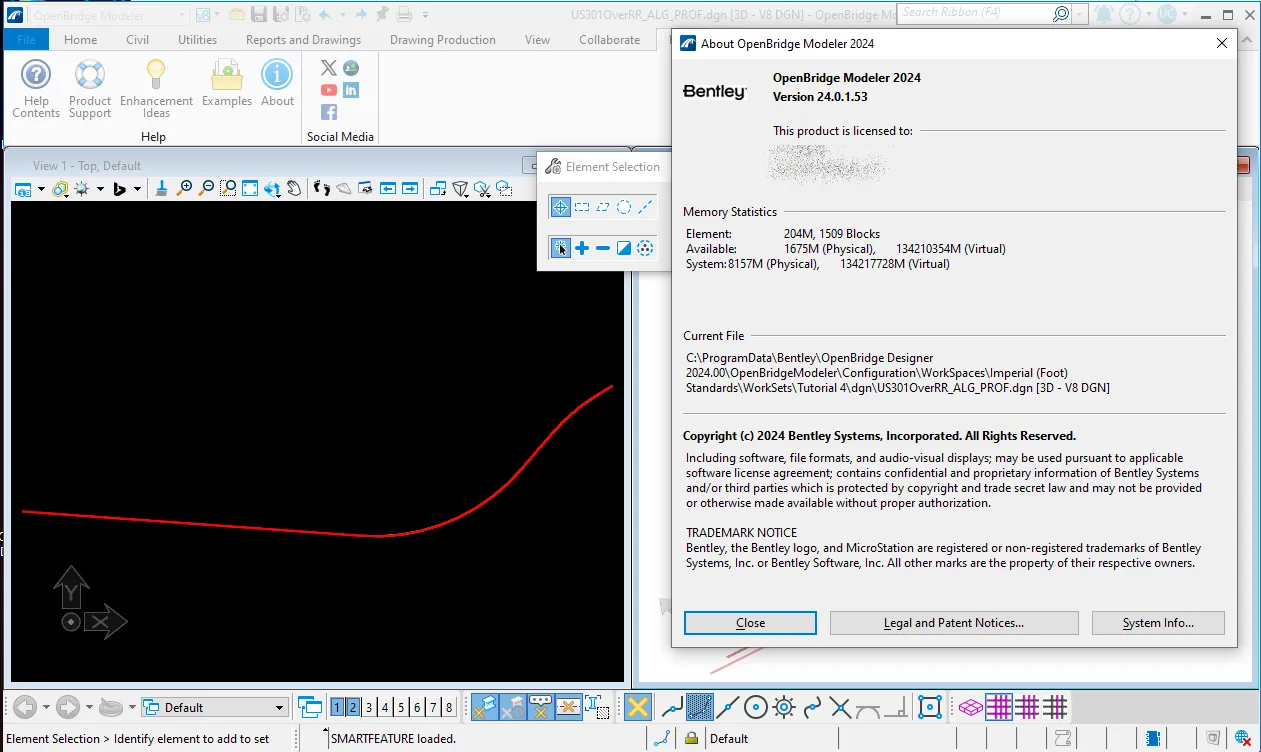The width and height of the screenshot is (1261, 752).
Task: Switch to the Collaborate ribbon tab
Action: [x=609, y=40]
